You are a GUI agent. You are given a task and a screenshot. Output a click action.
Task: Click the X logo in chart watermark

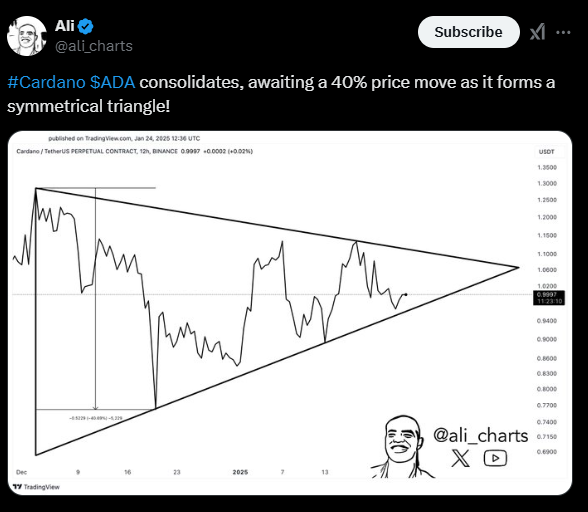point(460,458)
